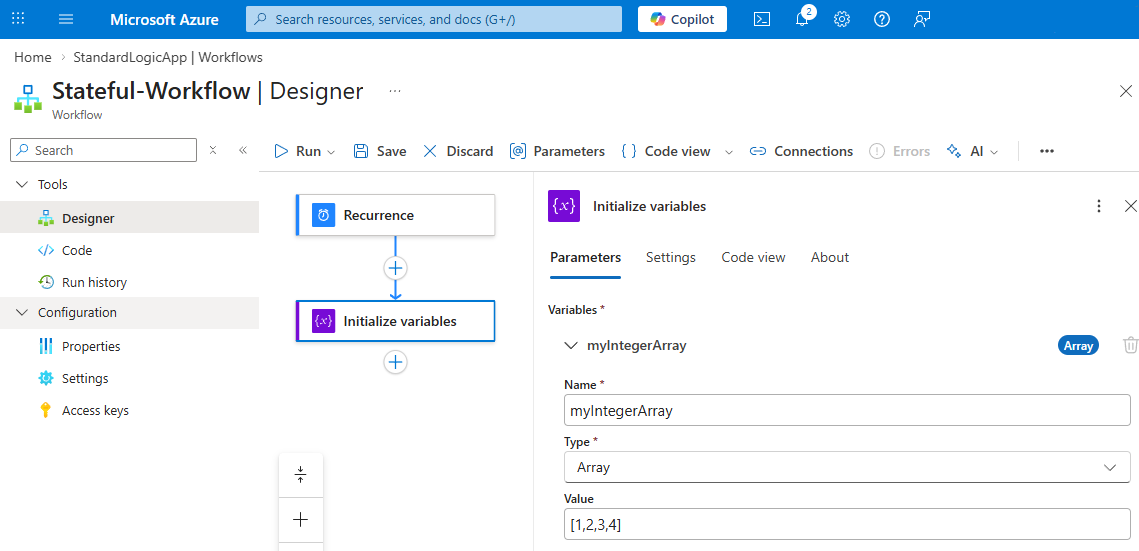Open the Type dropdown showing Array
Image resolution: width=1139 pixels, height=551 pixels.
coord(847,468)
